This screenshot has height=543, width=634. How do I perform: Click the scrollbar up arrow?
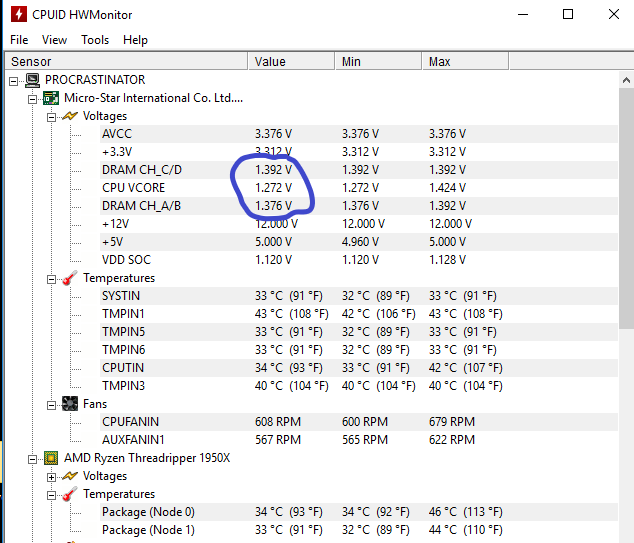pos(626,80)
